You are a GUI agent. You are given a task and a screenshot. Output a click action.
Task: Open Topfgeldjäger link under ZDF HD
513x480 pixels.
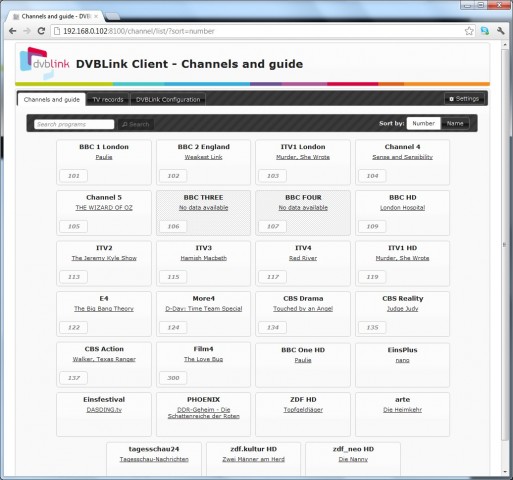tap(303, 410)
